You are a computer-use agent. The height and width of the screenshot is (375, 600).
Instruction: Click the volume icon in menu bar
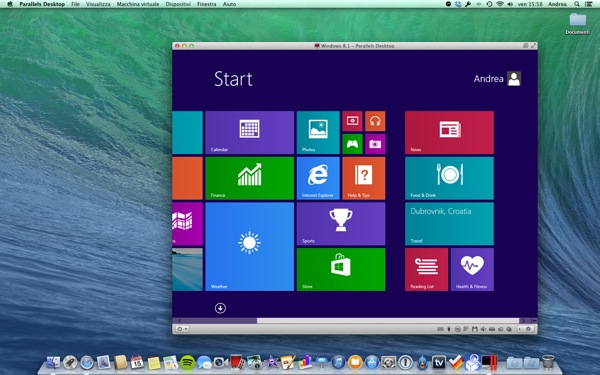(x=510, y=4)
